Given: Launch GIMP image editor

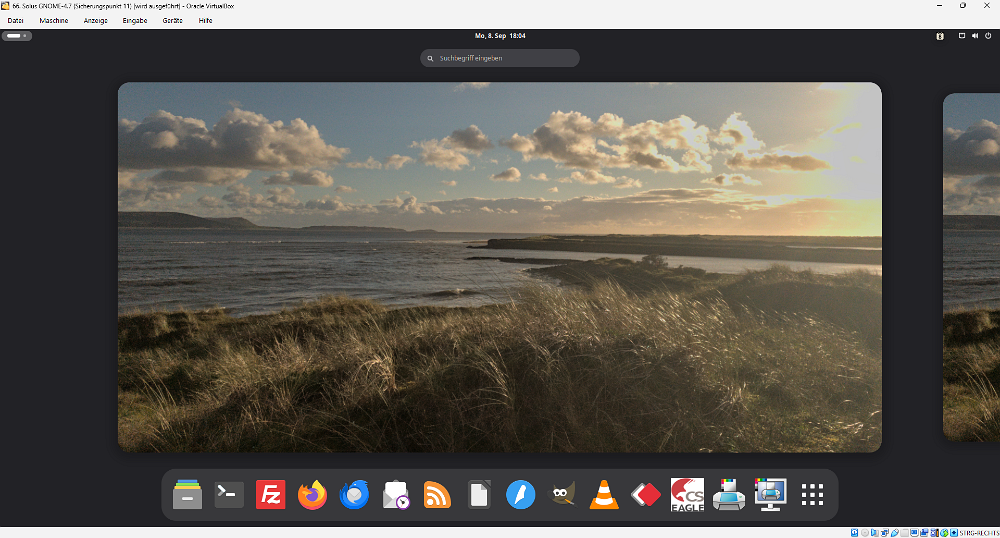Looking at the screenshot, I should [x=563, y=494].
